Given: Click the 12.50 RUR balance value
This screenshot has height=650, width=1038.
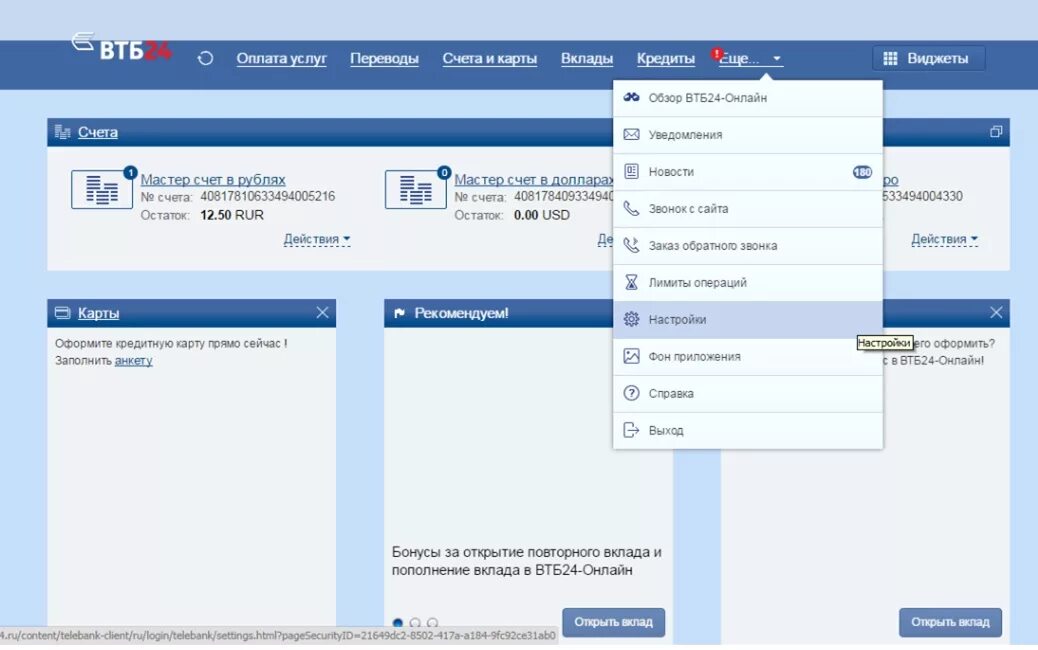Looking at the screenshot, I should (232, 215).
